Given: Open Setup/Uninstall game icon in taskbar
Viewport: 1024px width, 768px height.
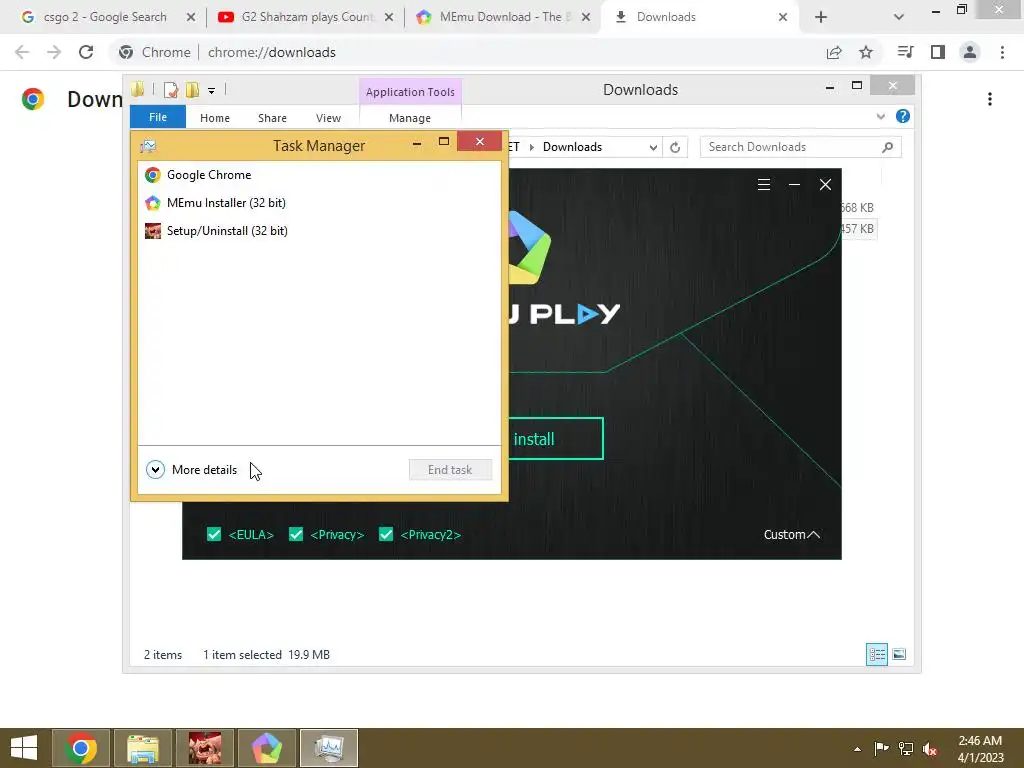Looking at the screenshot, I should [205, 748].
